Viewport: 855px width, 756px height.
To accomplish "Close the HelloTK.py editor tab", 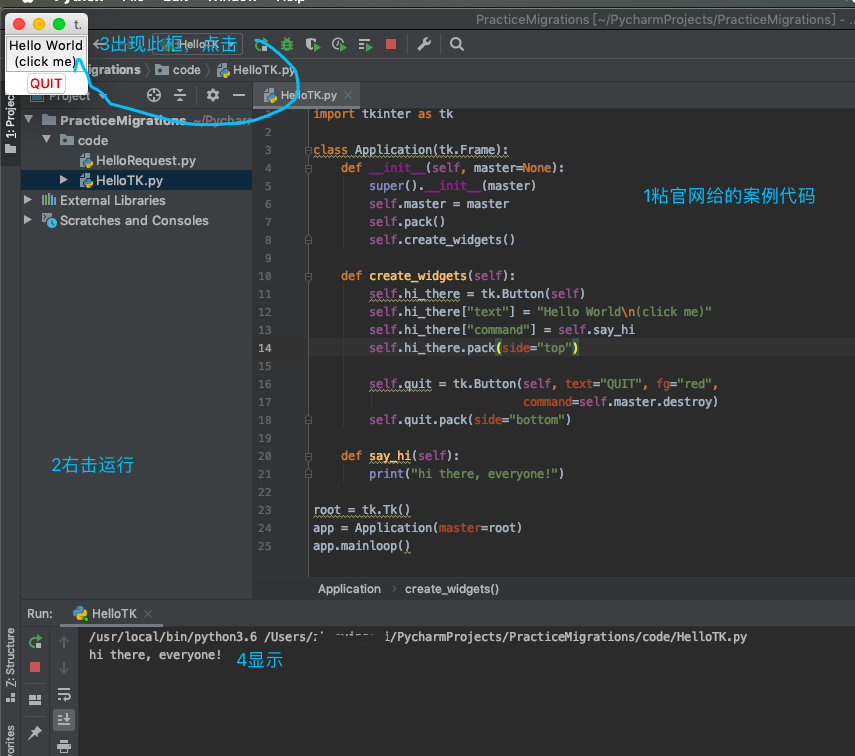I will pyautogui.click(x=348, y=95).
